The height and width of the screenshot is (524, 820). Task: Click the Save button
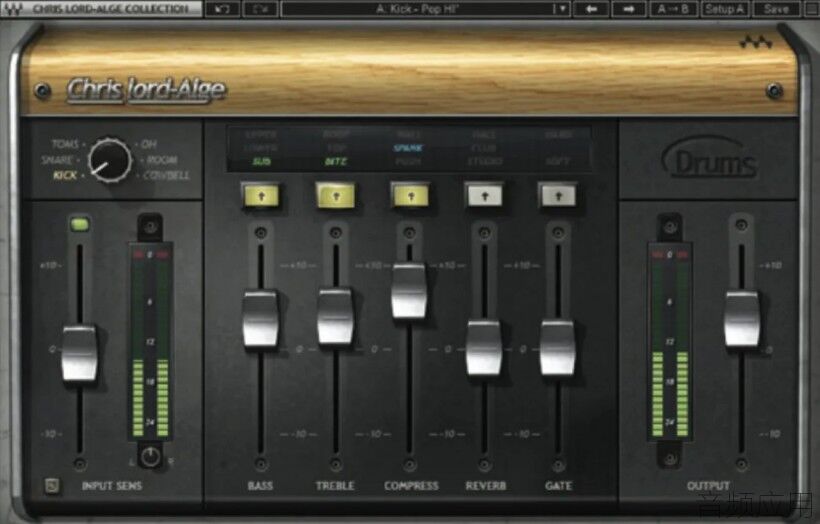777,9
